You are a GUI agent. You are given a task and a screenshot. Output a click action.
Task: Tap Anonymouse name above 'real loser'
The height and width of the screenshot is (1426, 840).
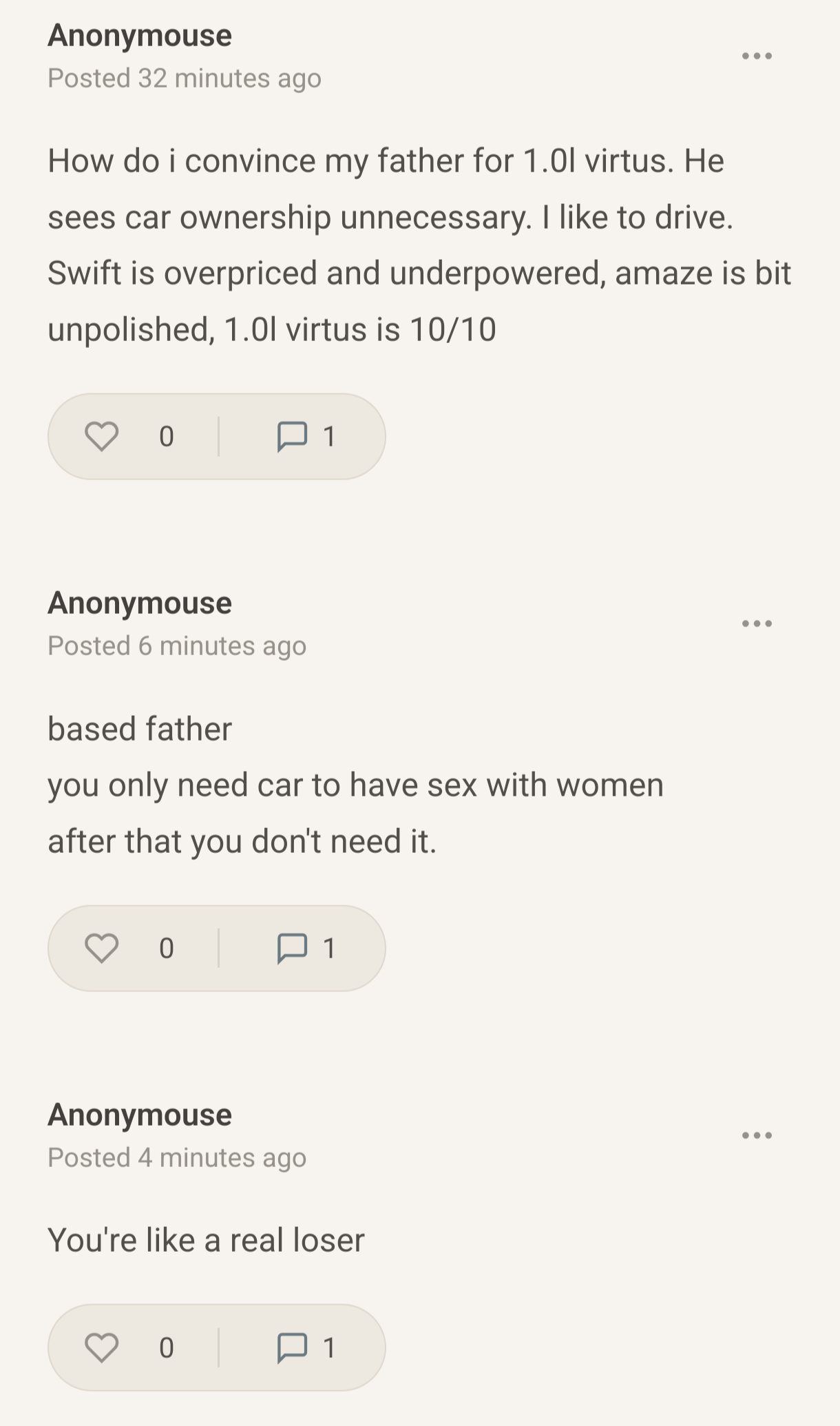point(140,1115)
